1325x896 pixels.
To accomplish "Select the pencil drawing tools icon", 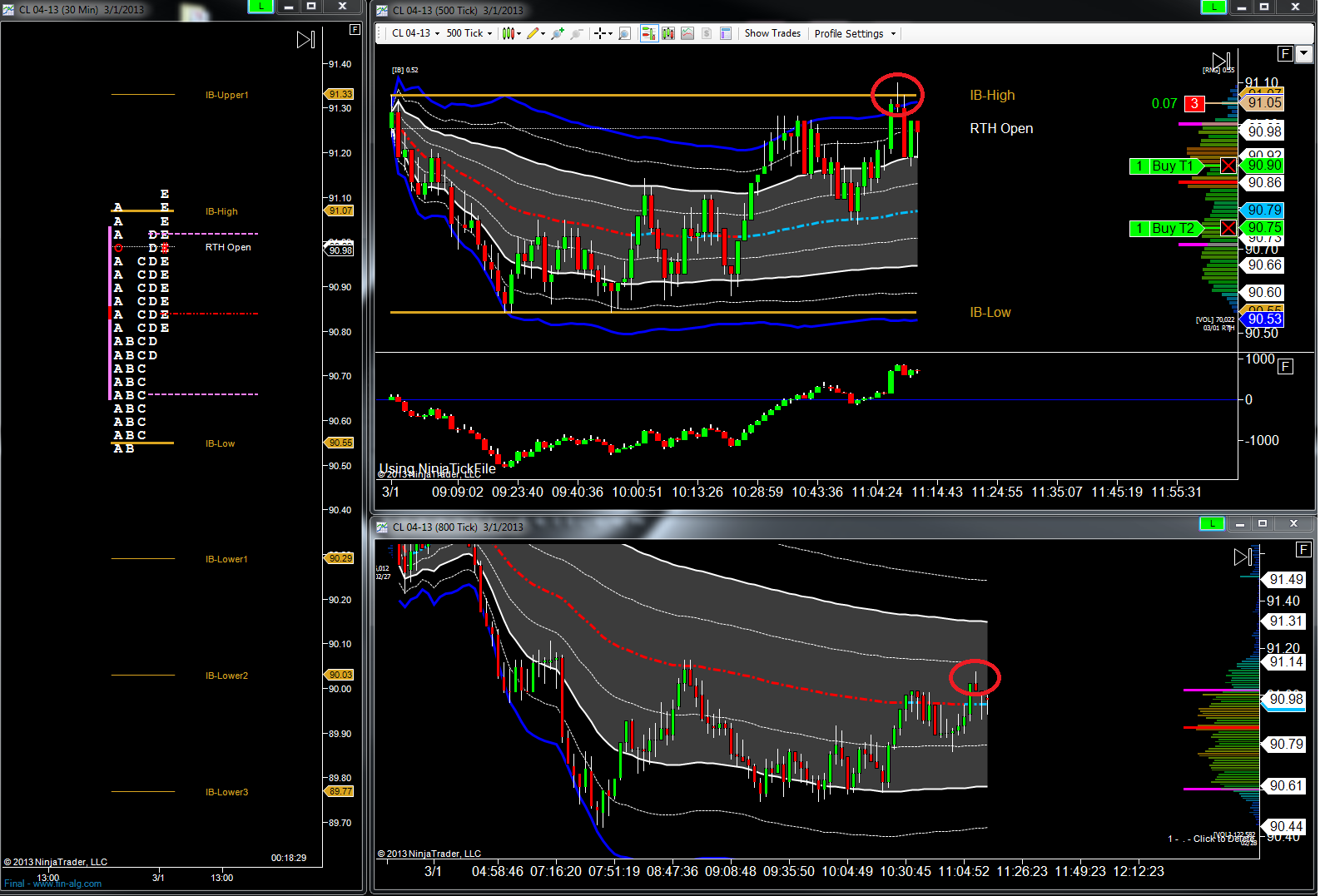I will click(533, 33).
